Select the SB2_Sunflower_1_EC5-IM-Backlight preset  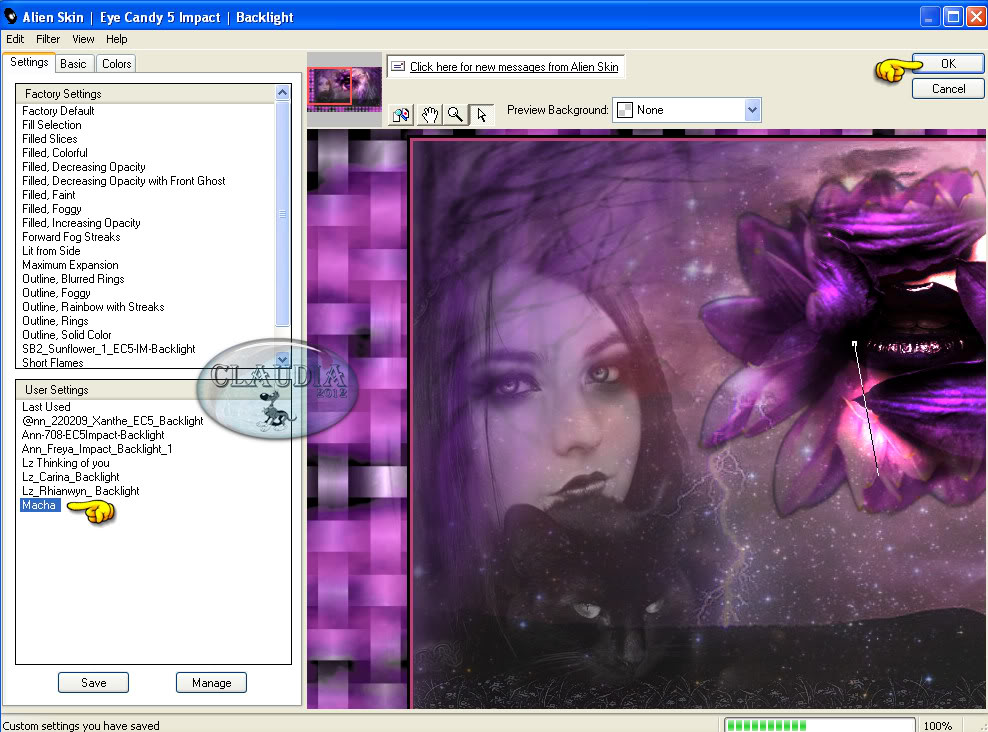(x=108, y=349)
